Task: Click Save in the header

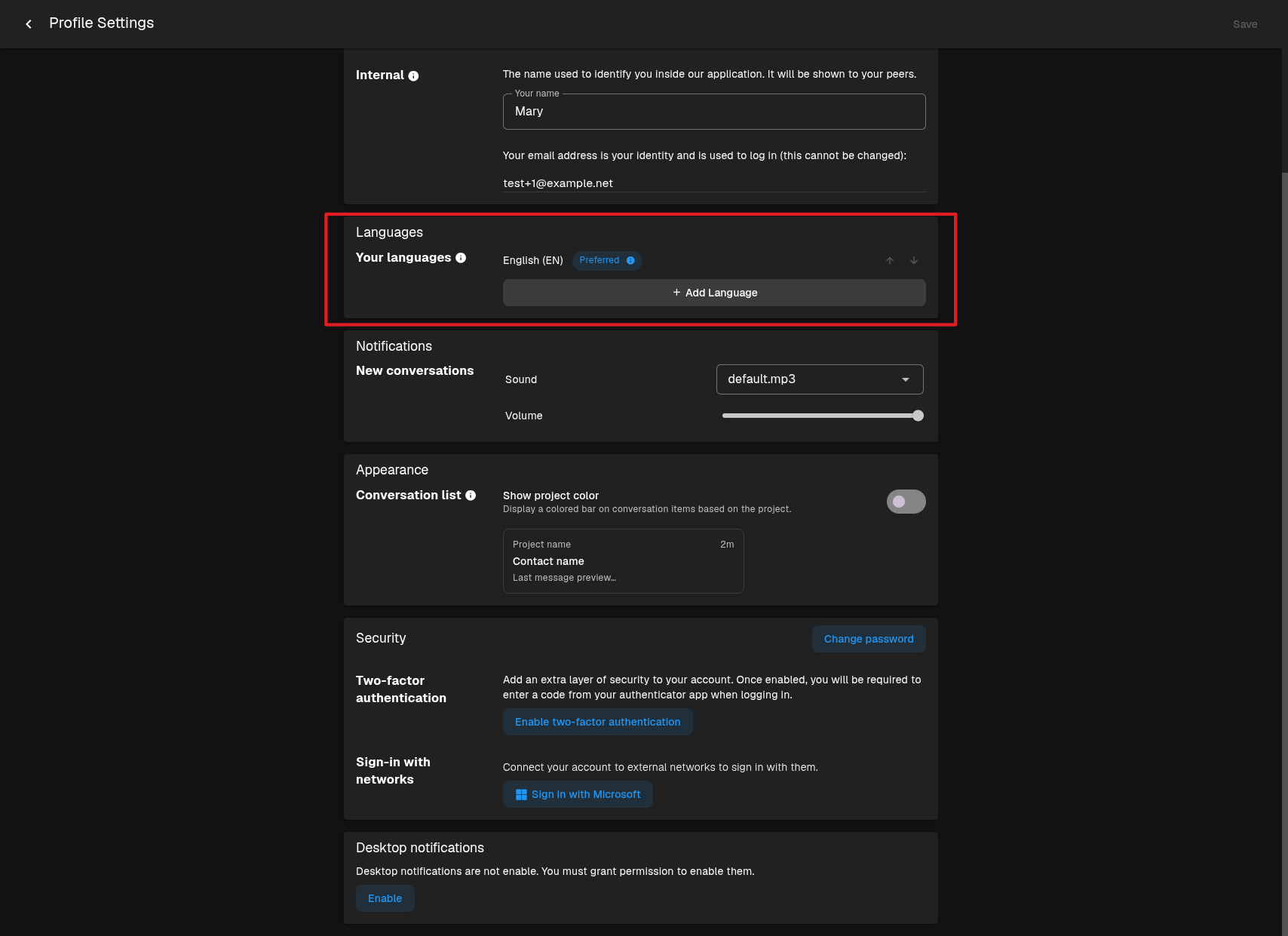Action: pos(1245,24)
